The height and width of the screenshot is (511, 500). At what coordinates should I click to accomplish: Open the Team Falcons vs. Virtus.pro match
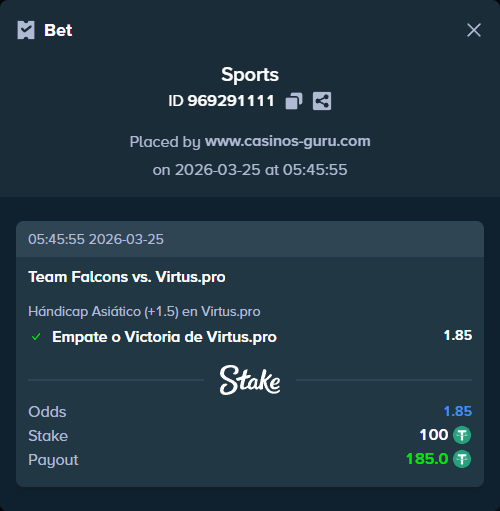coord(127,277)
